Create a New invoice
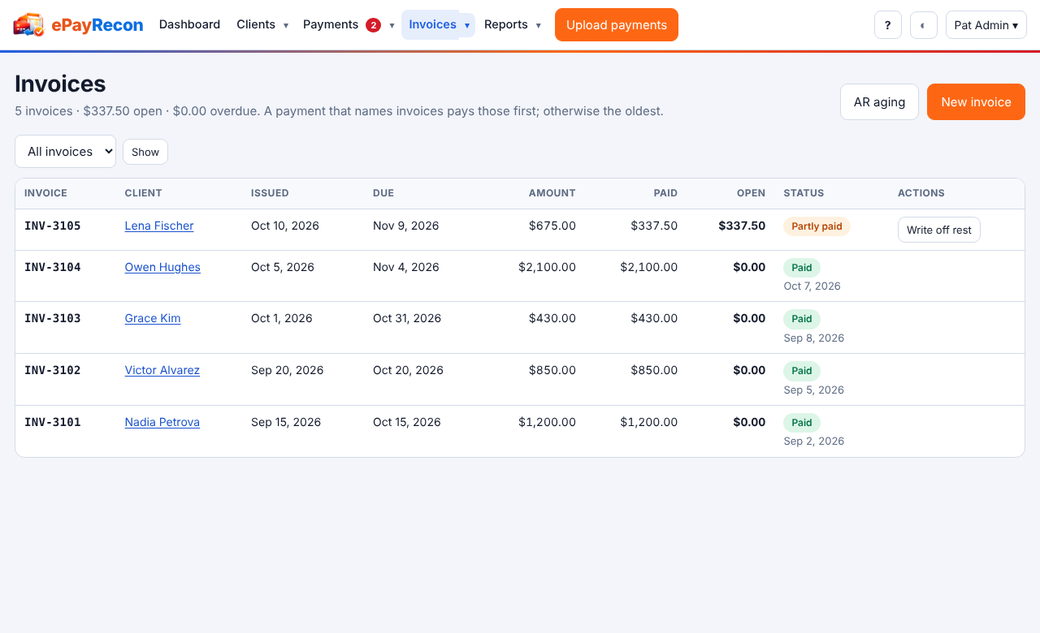 pos(976,102)
